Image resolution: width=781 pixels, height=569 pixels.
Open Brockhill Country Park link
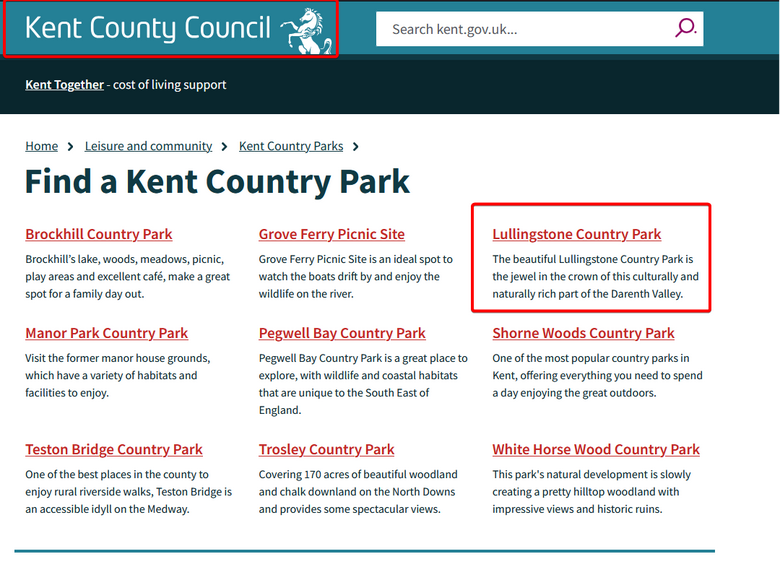[99, 234]
